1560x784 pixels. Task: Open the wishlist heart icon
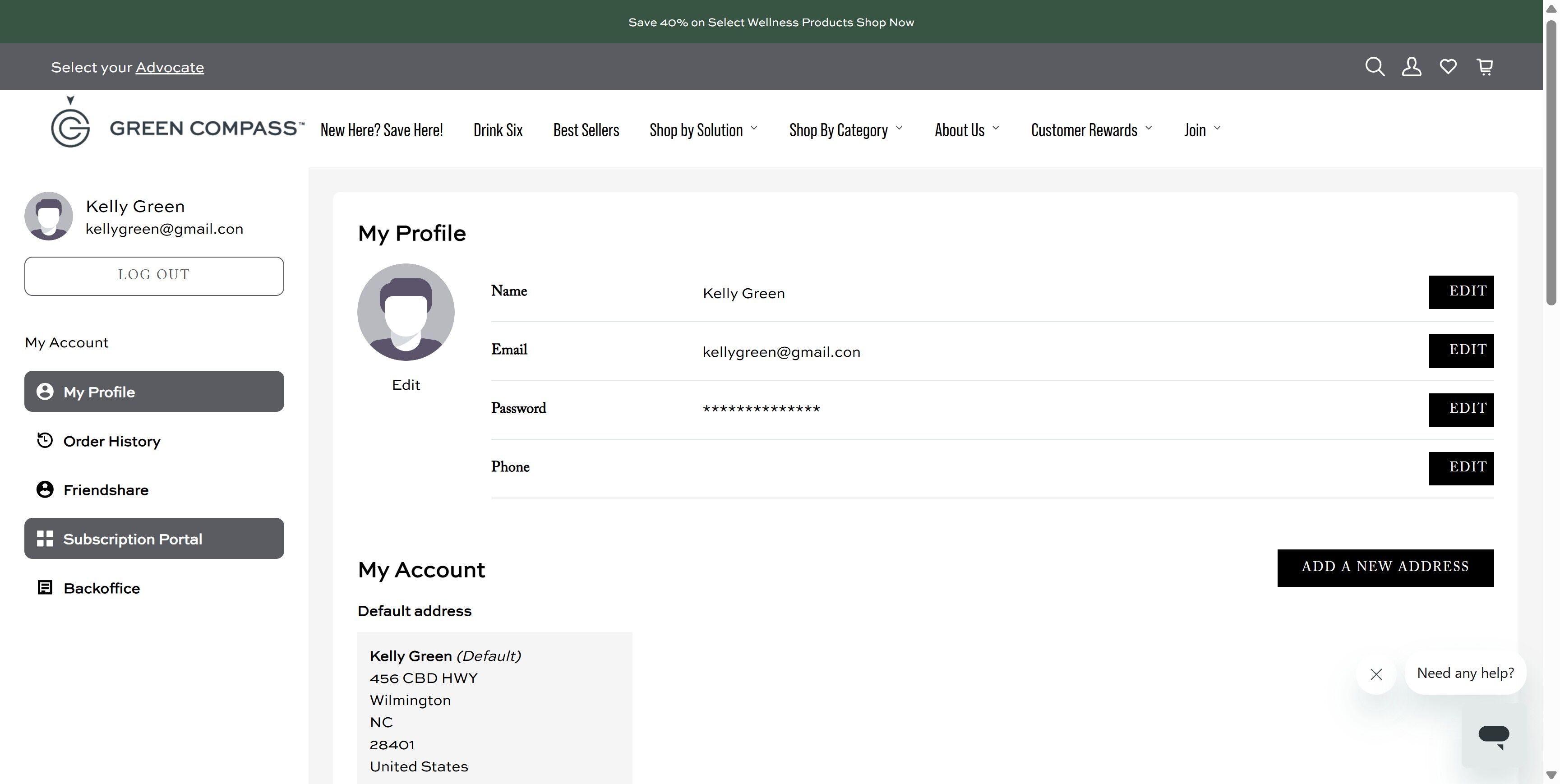pyautogui.click(x=1448, y=67)
